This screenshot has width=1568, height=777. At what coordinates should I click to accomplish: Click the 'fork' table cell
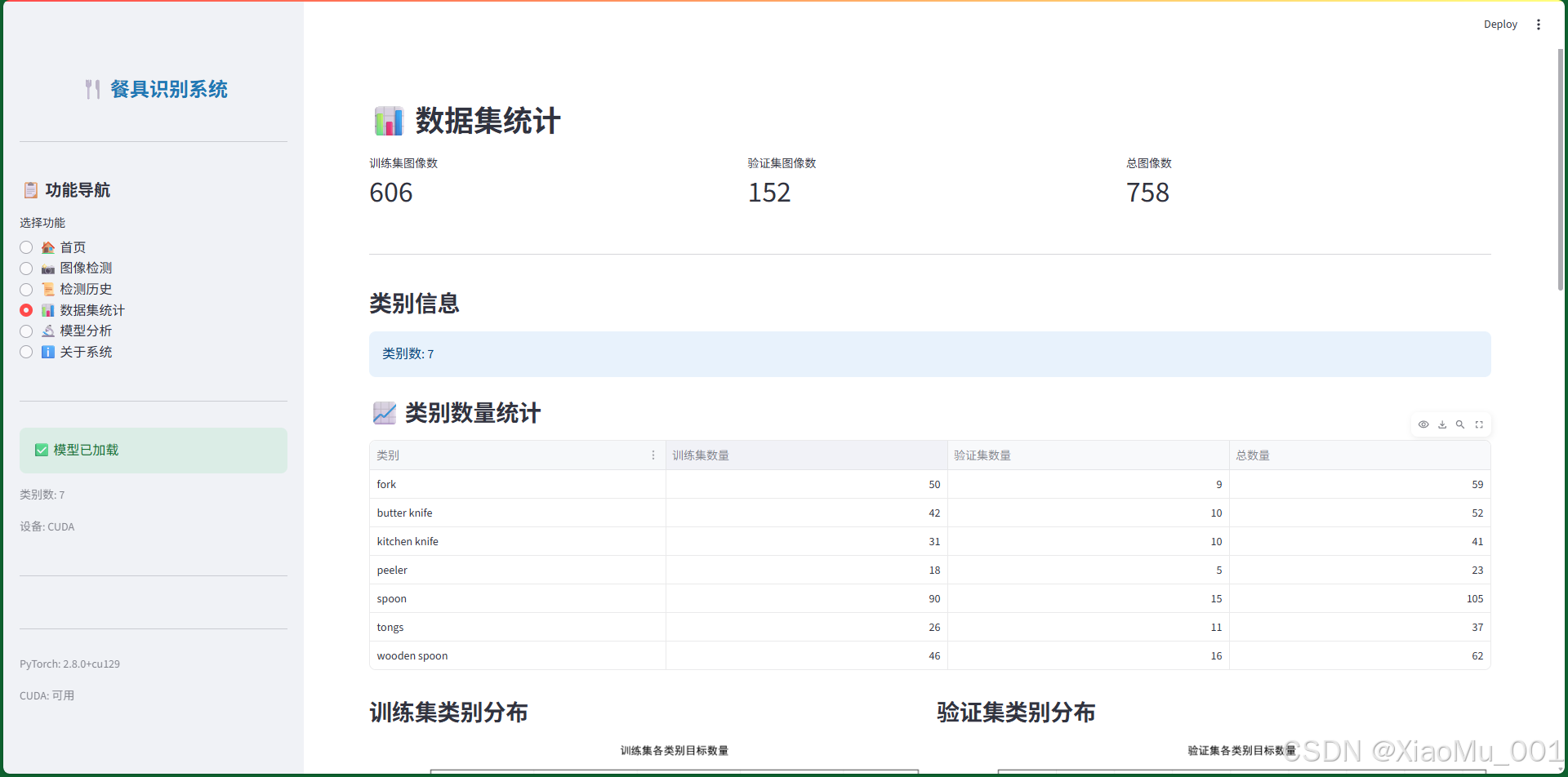click(x=518, y=484)
